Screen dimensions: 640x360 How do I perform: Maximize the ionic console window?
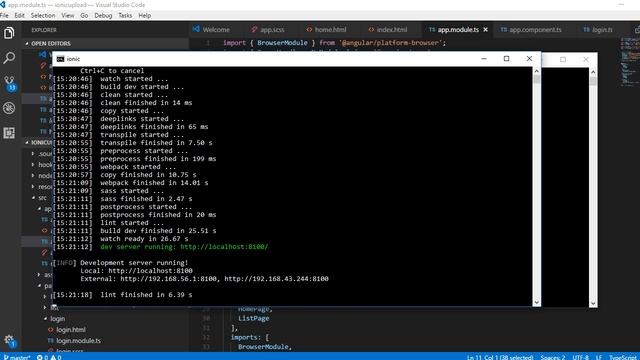(x=507, y=59)
